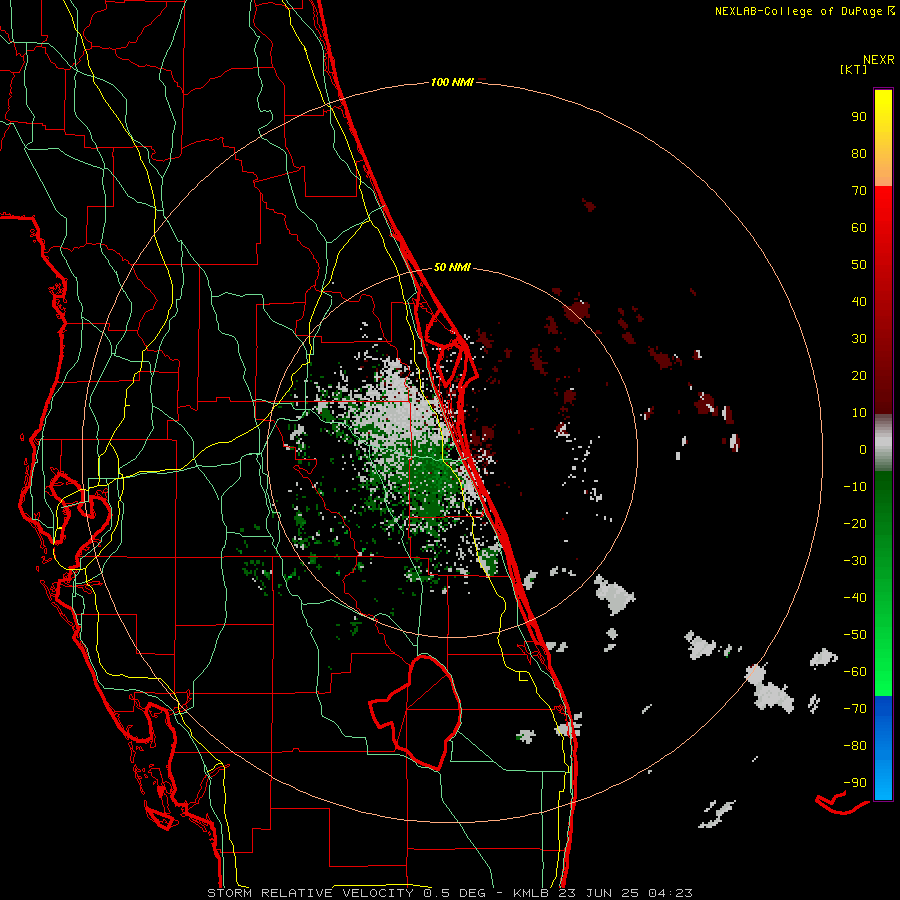Click the 30 value on velocity scale

[859, 338]
